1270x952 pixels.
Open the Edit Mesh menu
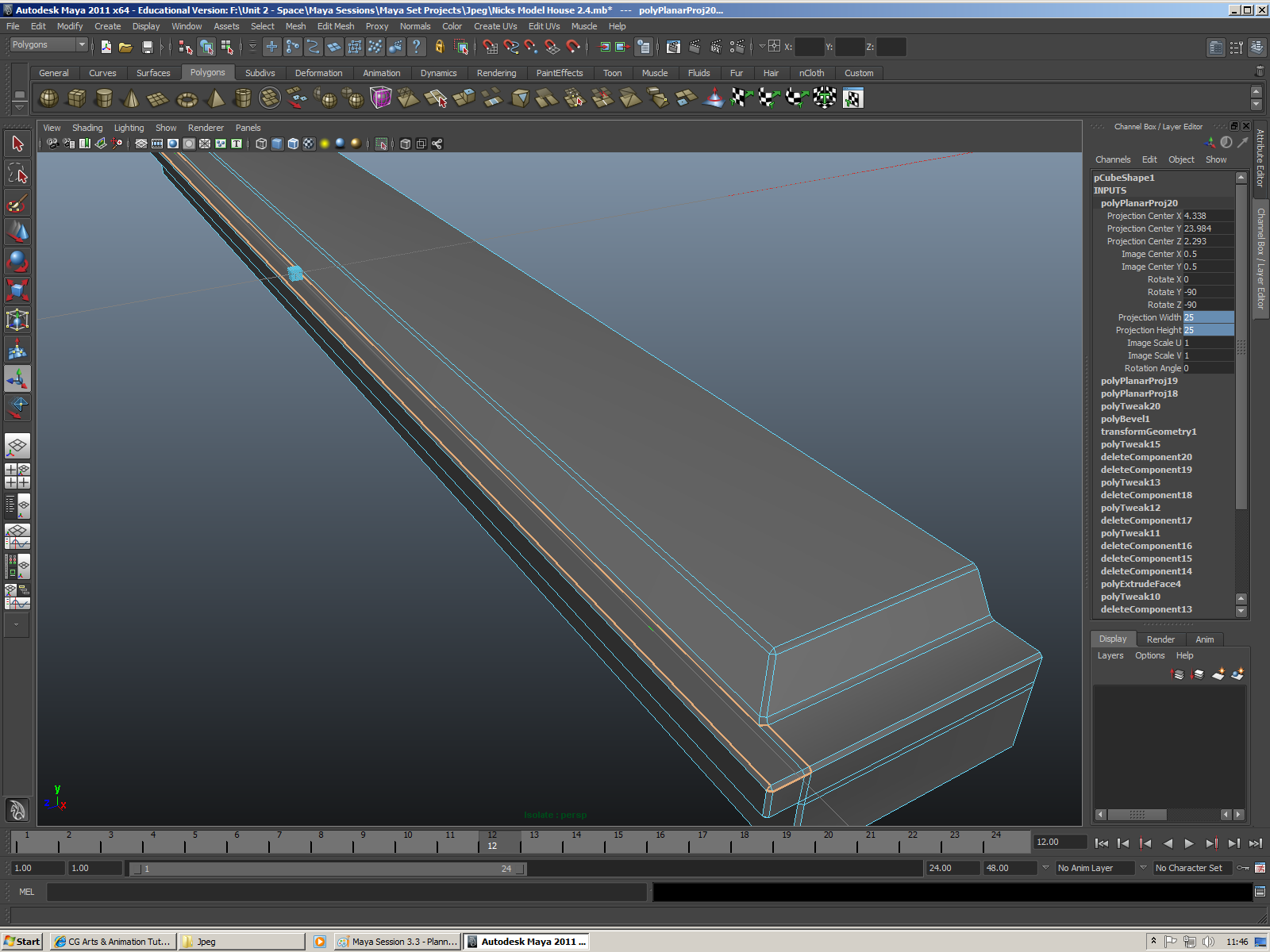(x=336, y=26)
